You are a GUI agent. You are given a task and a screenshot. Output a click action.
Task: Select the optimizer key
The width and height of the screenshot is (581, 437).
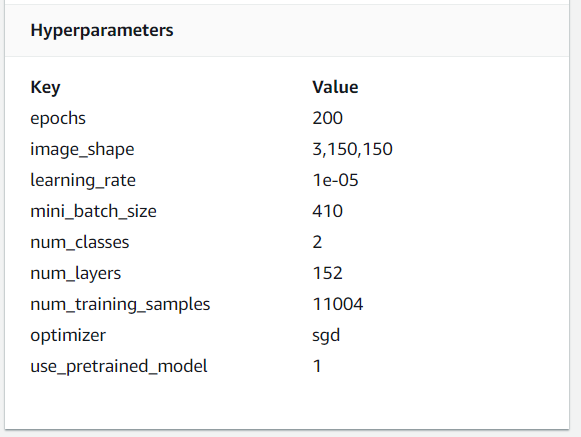coord(68,336)
